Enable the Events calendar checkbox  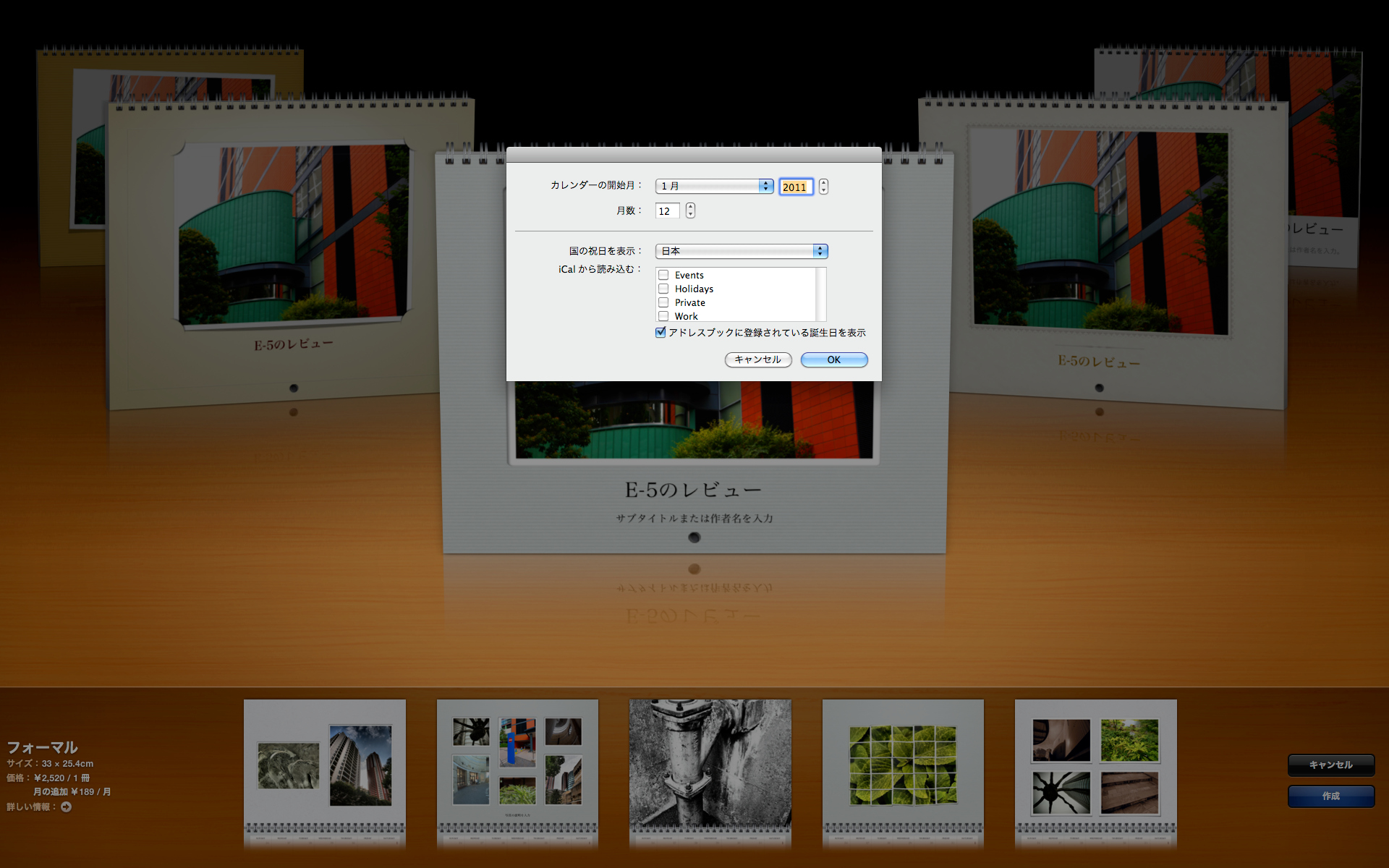pos(663,275)
